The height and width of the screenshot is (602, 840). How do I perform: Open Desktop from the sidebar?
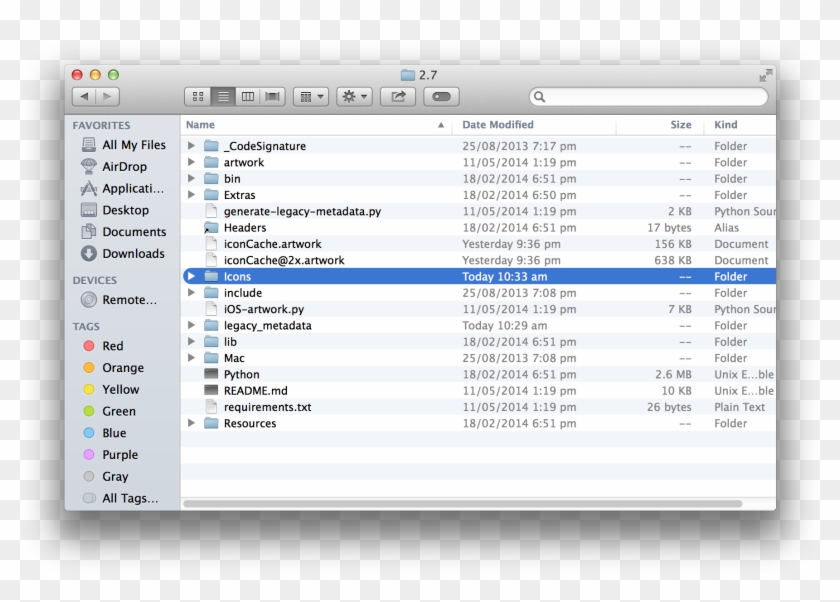coord(117,210)
